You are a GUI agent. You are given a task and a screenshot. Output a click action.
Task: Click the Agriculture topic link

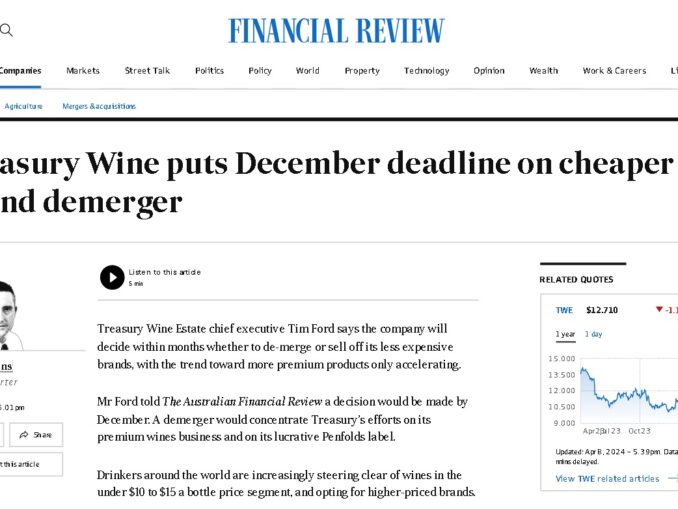click(x=23, y=106)
